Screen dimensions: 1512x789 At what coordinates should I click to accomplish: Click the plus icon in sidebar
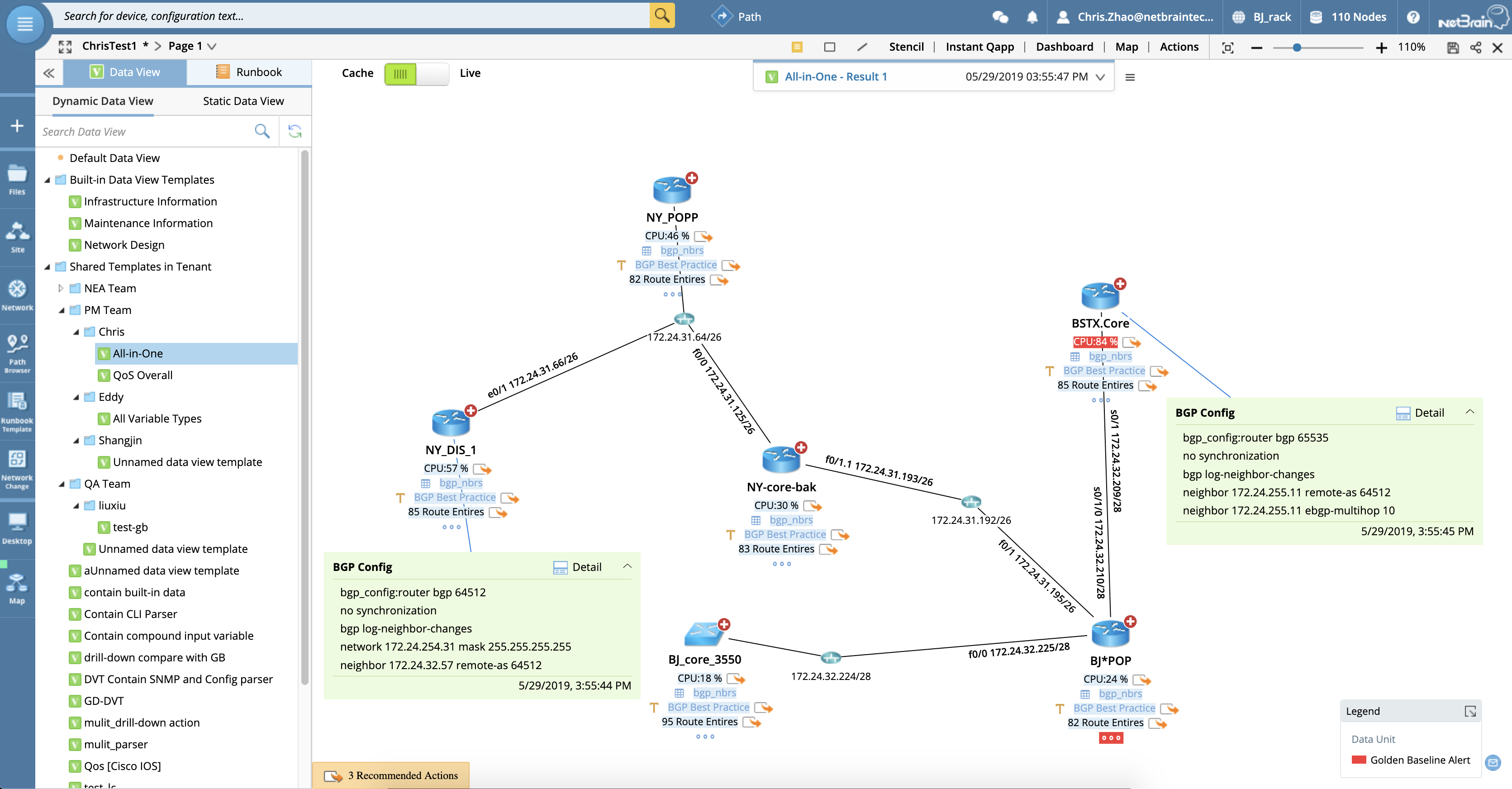point(17,126)
